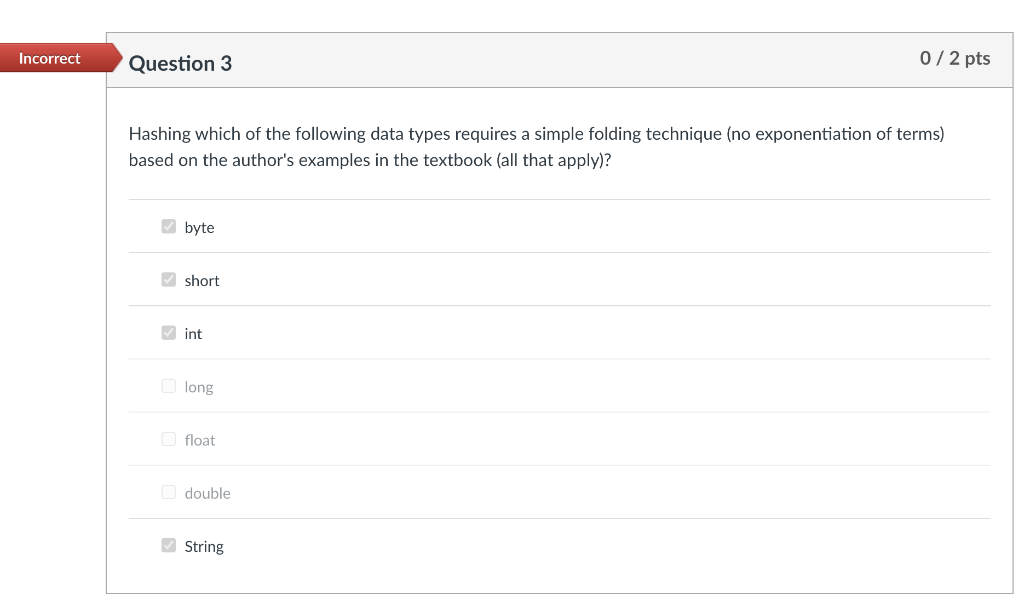The height and width of the screenshot is (605, 1024).
Task: Check the short checkbox
Action: click(x=168, y=279)
